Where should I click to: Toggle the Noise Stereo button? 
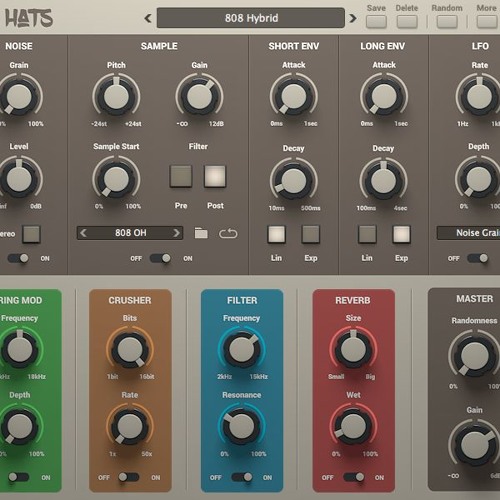[x=31, y=234]
